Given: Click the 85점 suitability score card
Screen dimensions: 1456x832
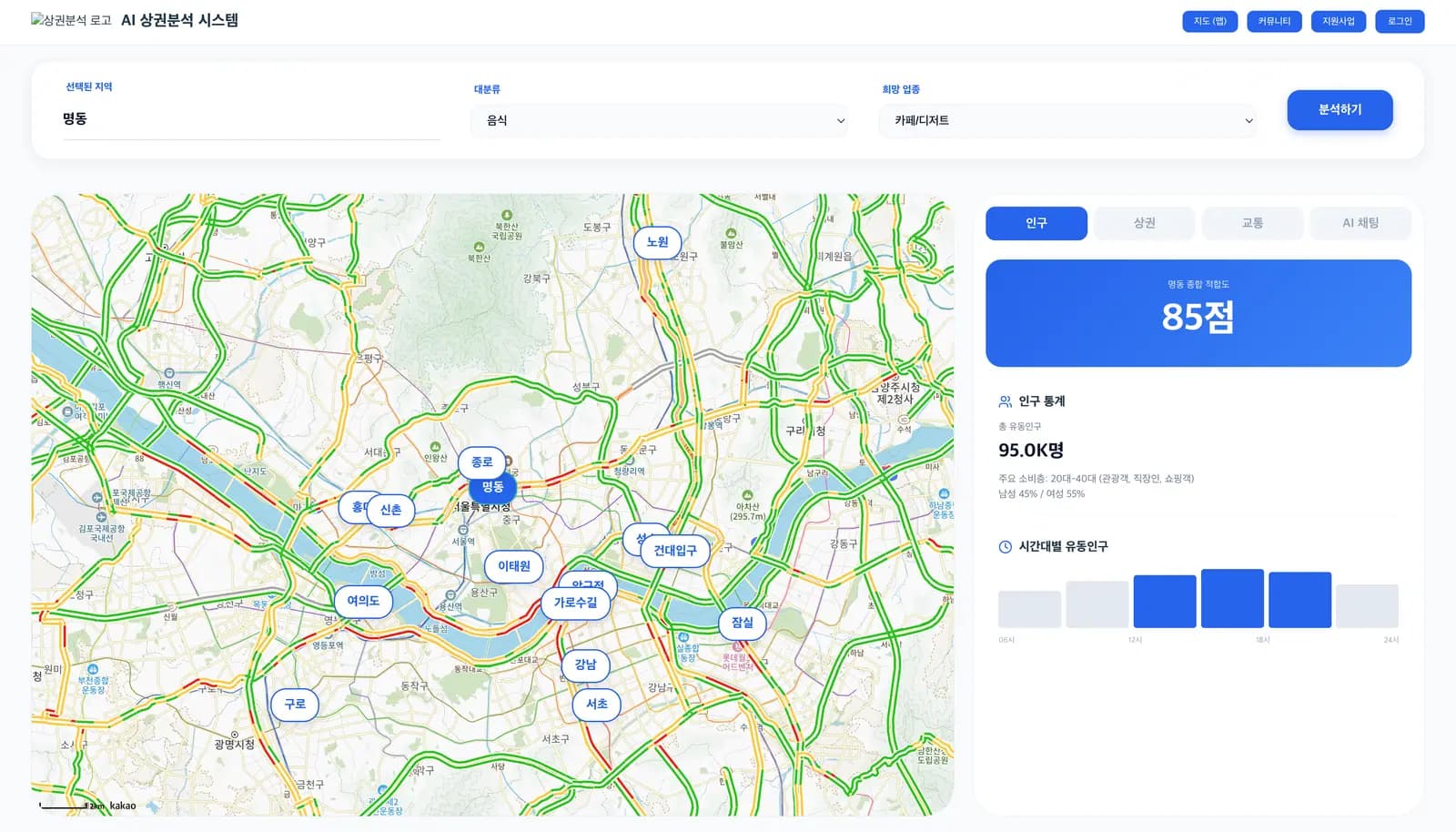Looking at the screenshot, I should tap(1198, 313).
